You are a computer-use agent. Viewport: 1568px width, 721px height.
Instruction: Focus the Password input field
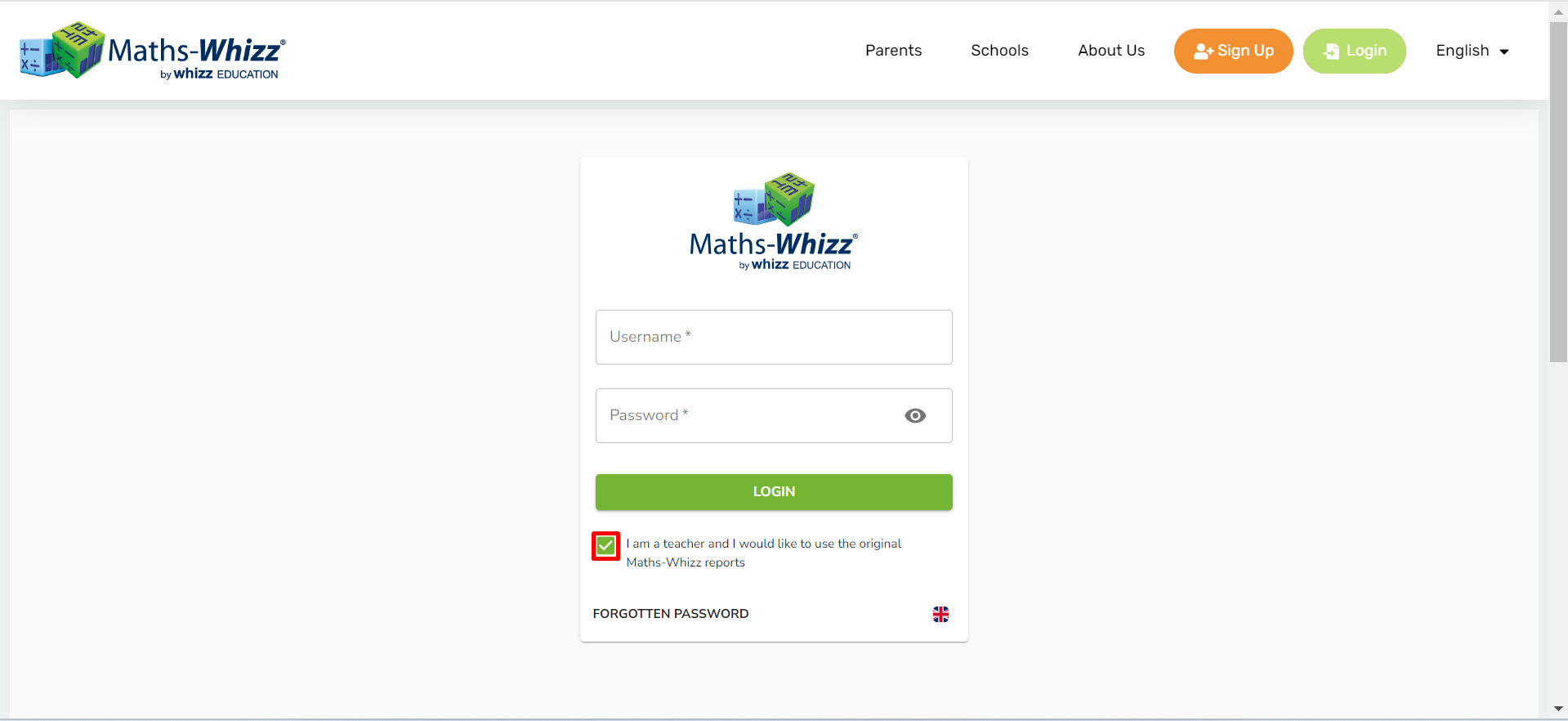pyautogui.click(x=774, y=415)
